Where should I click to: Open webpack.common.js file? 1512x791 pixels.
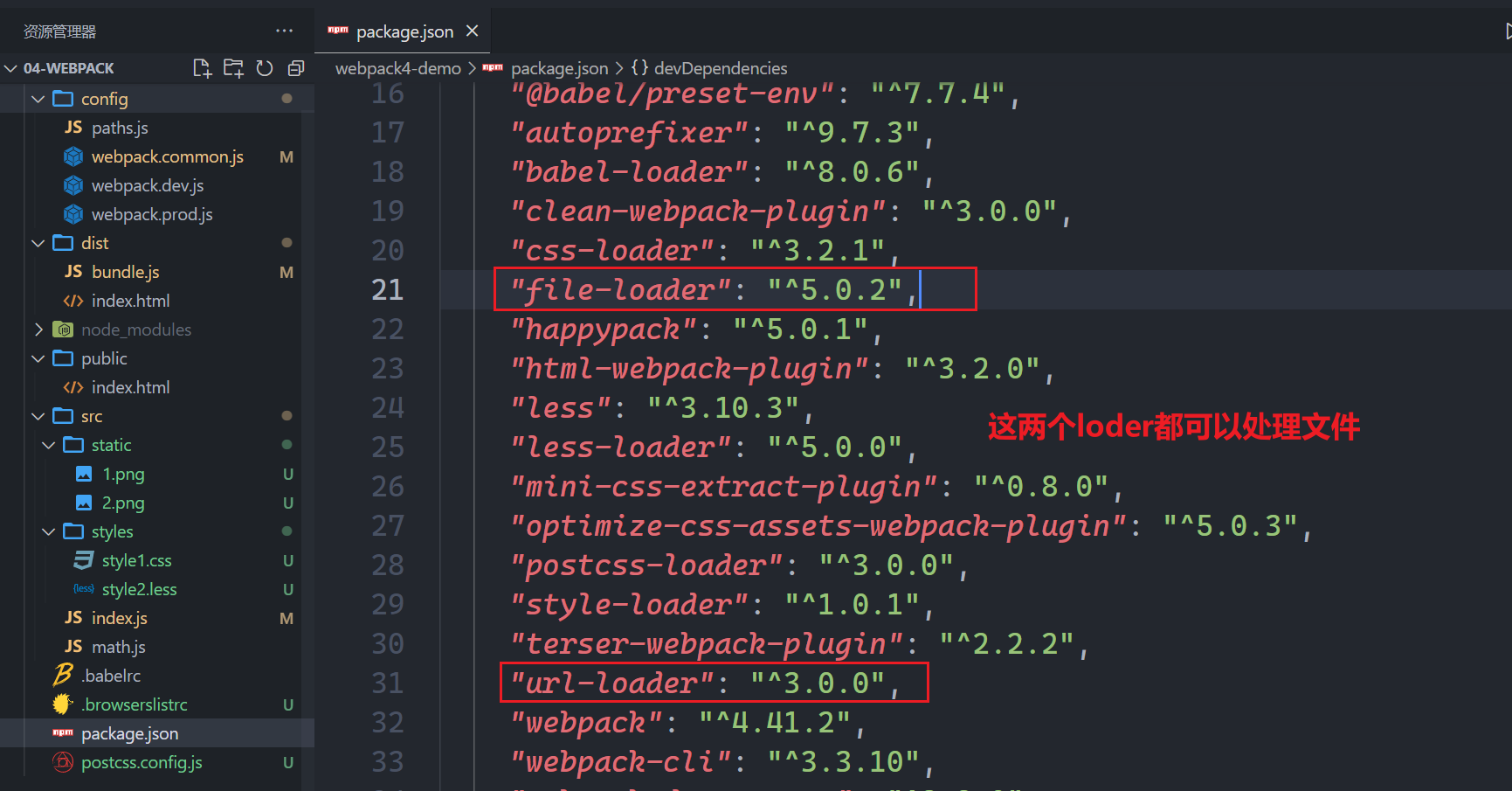168,156
